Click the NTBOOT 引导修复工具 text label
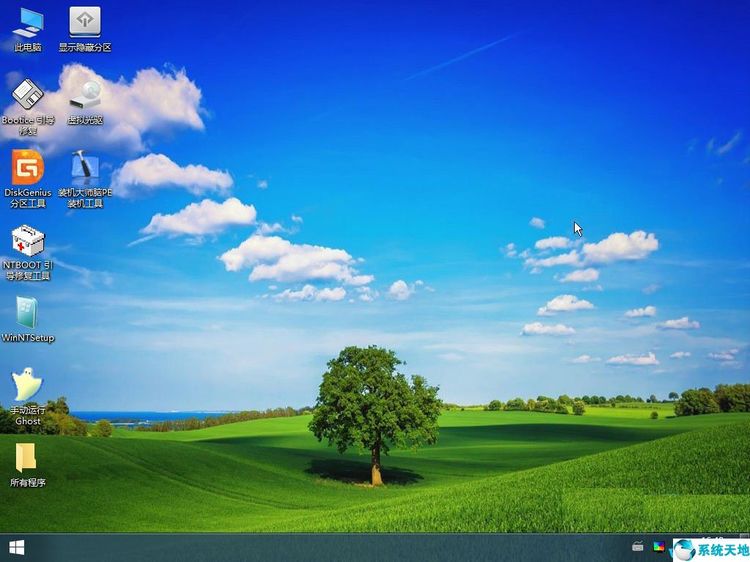The height and width of the screenshot is (562, 750). (28, 270)
